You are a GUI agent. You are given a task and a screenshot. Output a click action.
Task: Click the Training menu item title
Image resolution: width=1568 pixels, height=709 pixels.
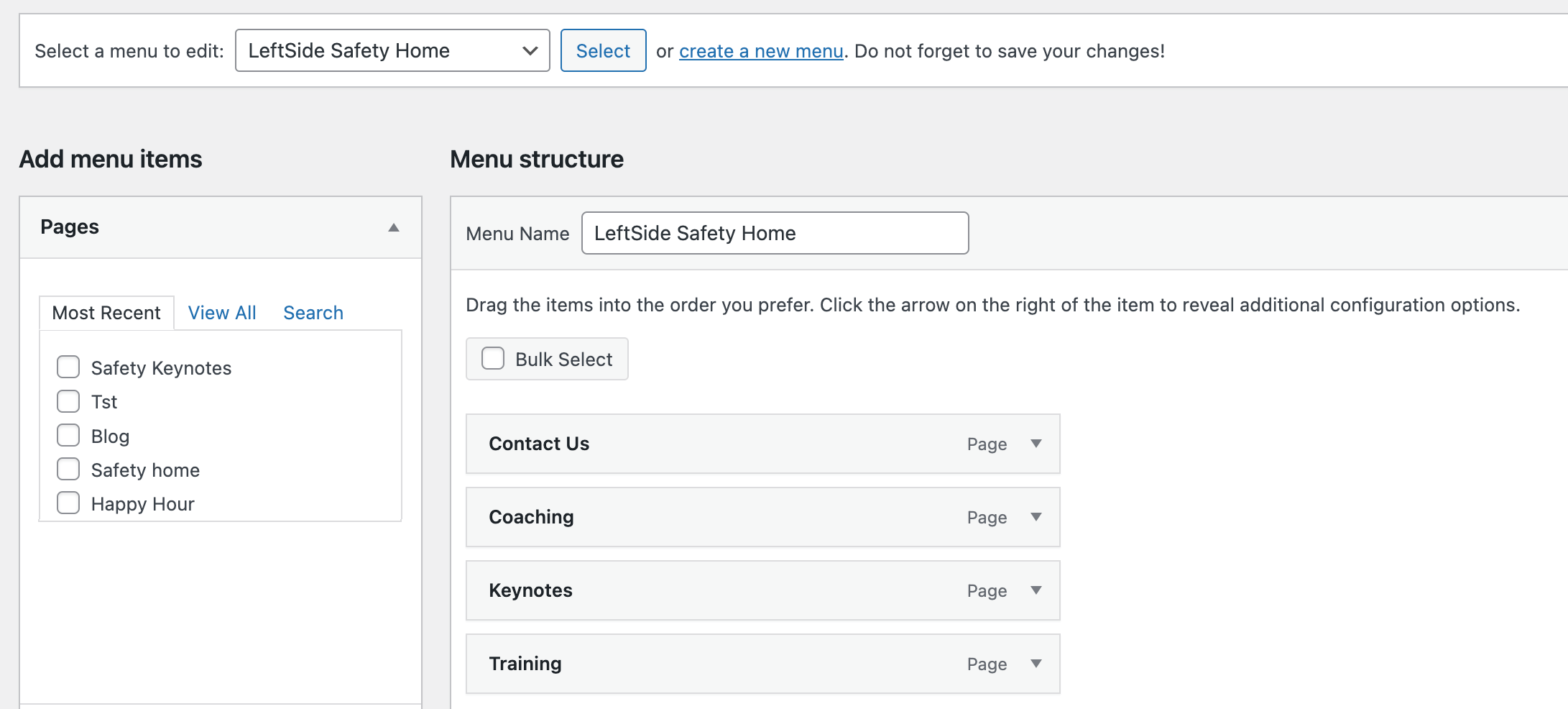[x=525, y=664]
